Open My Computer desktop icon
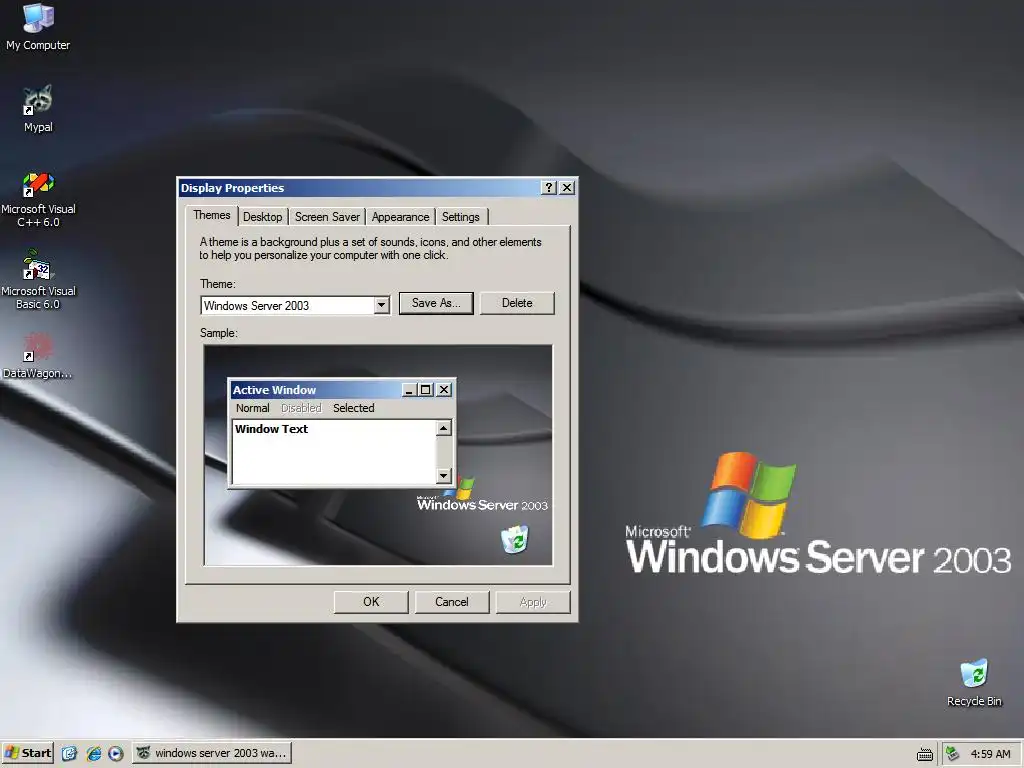This screenshot has height=768, width=1024. pyautogui.click(x=38, y=26)
